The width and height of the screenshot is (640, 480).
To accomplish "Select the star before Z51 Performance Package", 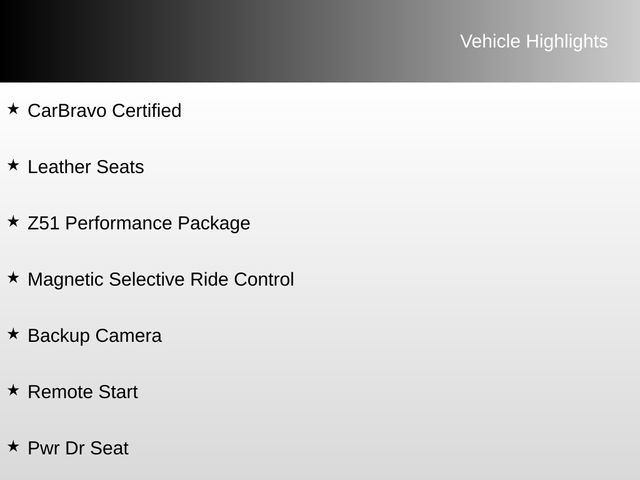I will coord(13,221).
